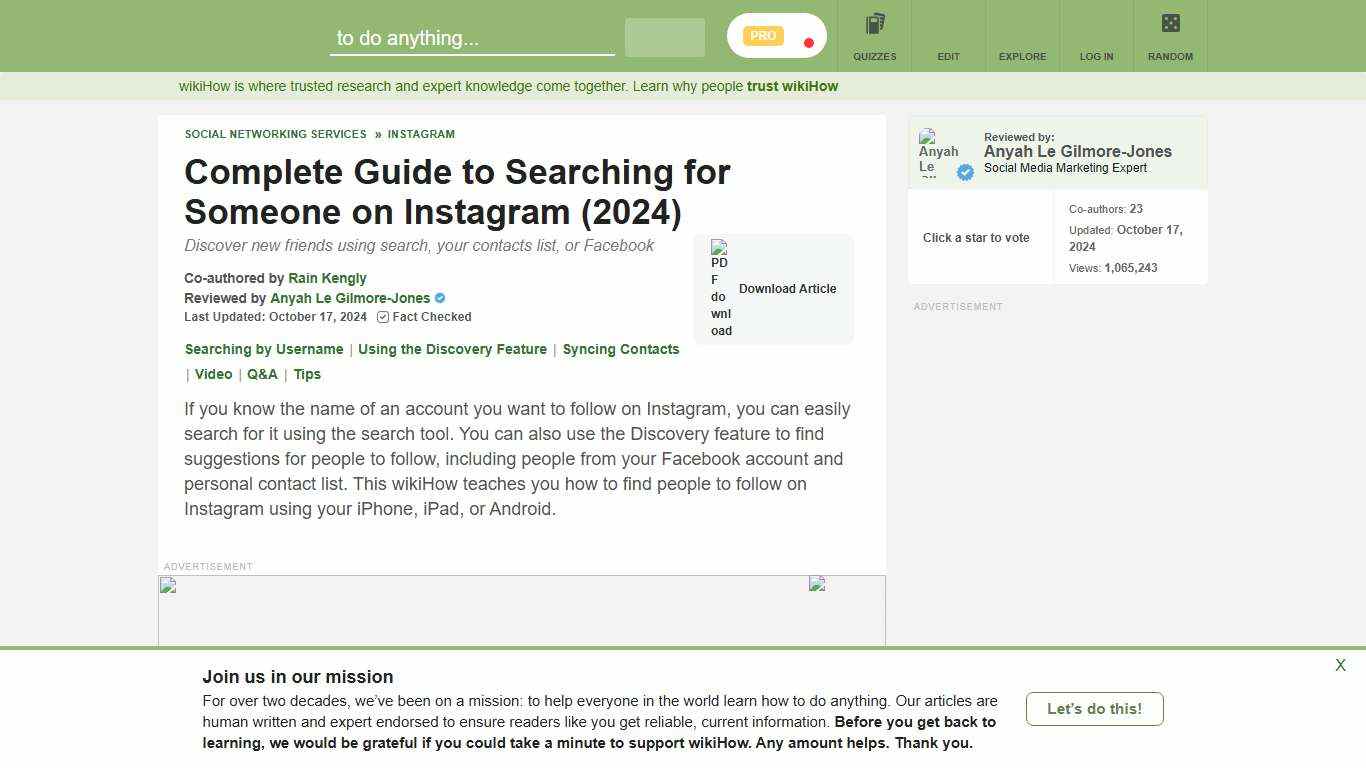Open the Searching by Username link
1366x768 pixels.
click(x=263, y=349)
